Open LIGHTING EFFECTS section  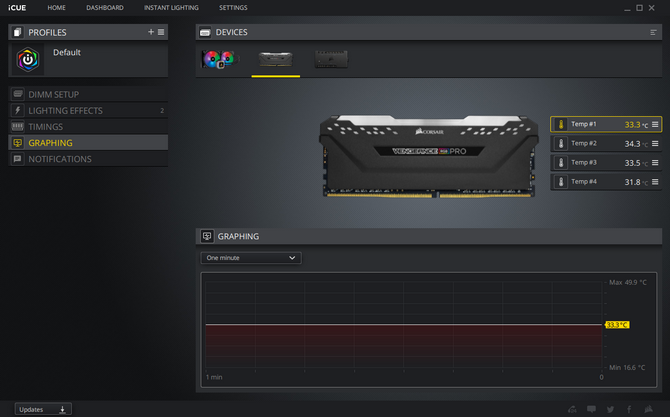88,111
